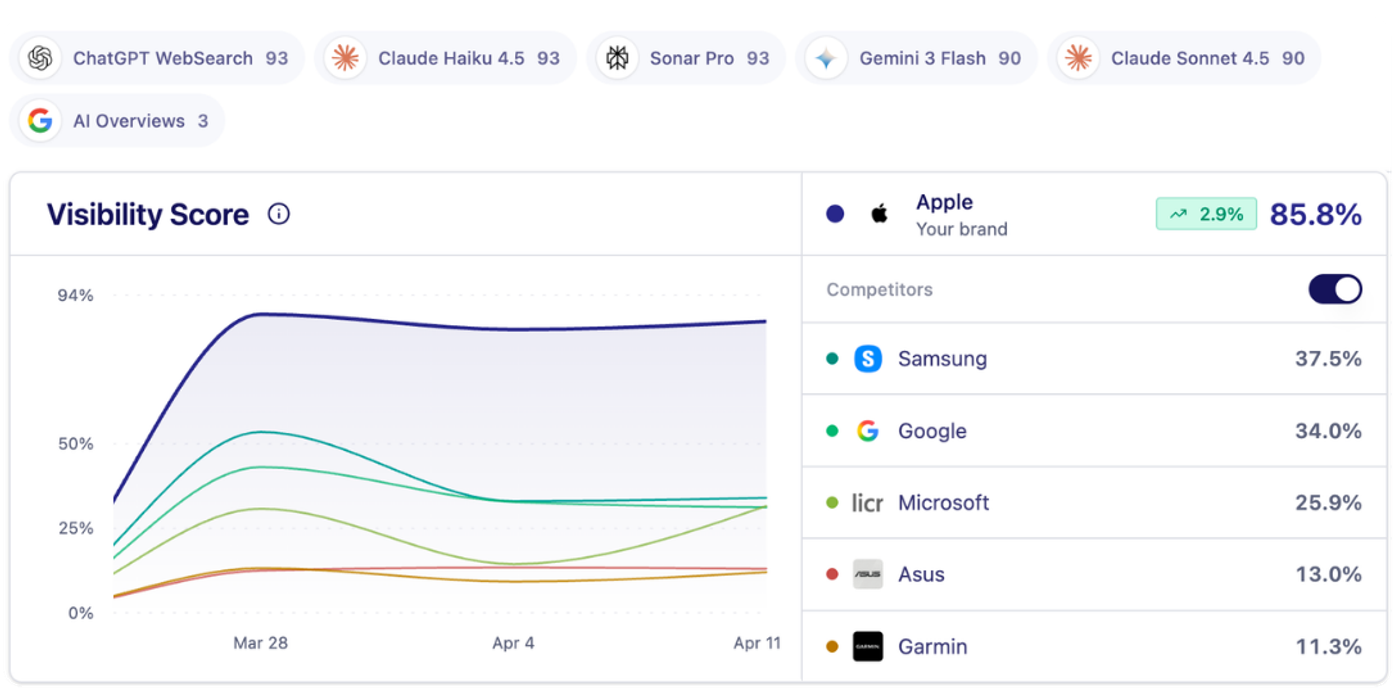Viewport: 1400px width, 697px height.
Task: Click the 2.9% trend badge
Action: [1206, 213]
